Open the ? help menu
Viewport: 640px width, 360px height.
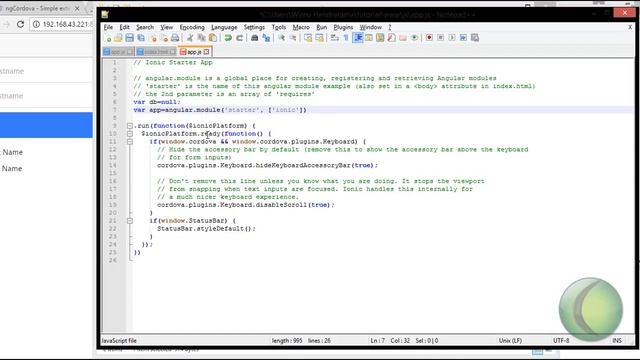click(390, 27)
